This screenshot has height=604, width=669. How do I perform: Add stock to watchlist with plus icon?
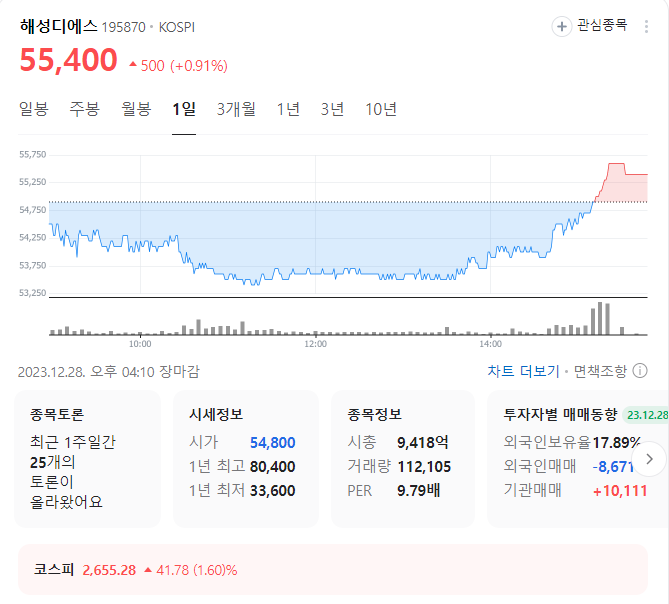pos(561,26)
